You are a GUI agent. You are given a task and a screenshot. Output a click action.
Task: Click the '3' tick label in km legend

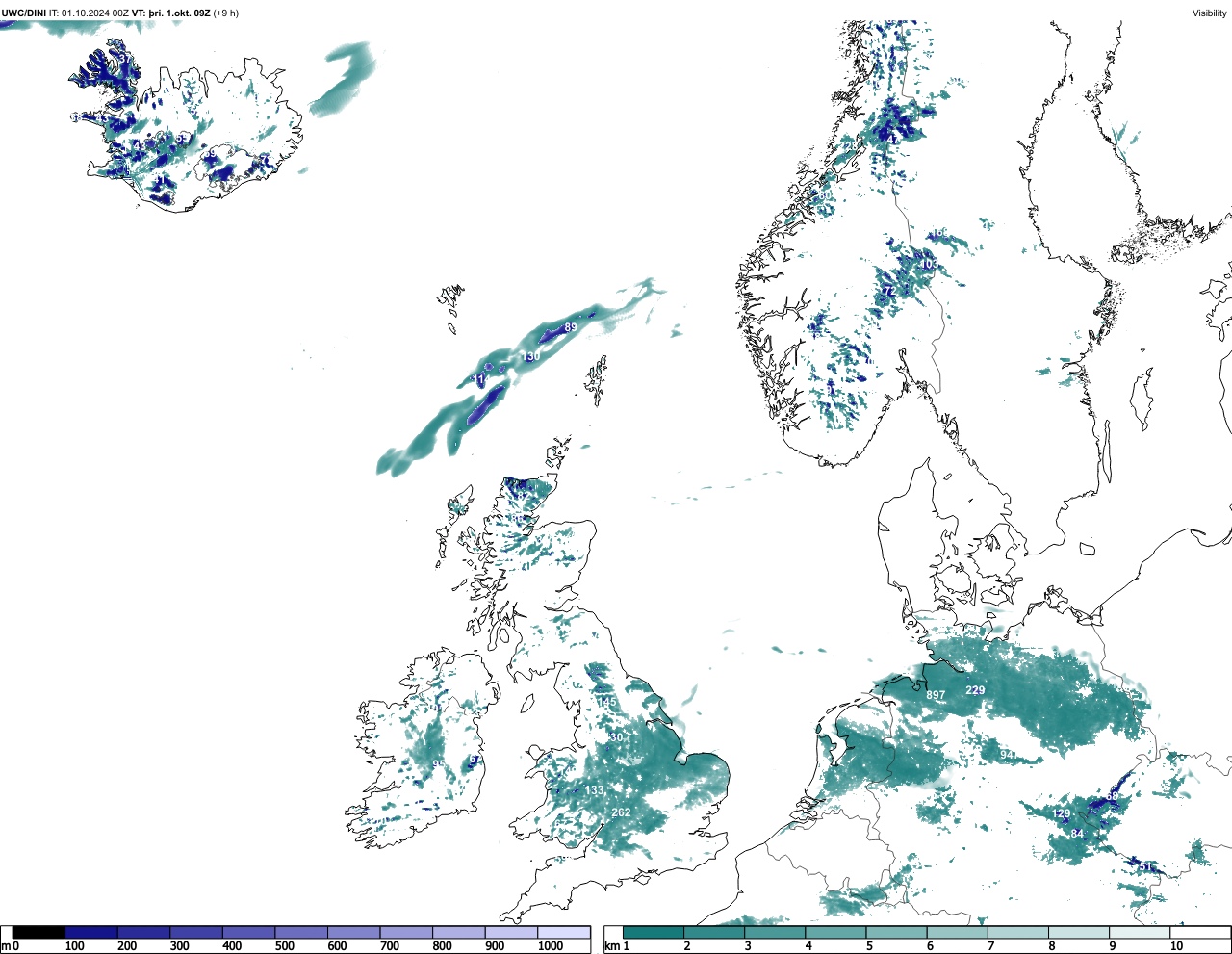coord(748,946)
